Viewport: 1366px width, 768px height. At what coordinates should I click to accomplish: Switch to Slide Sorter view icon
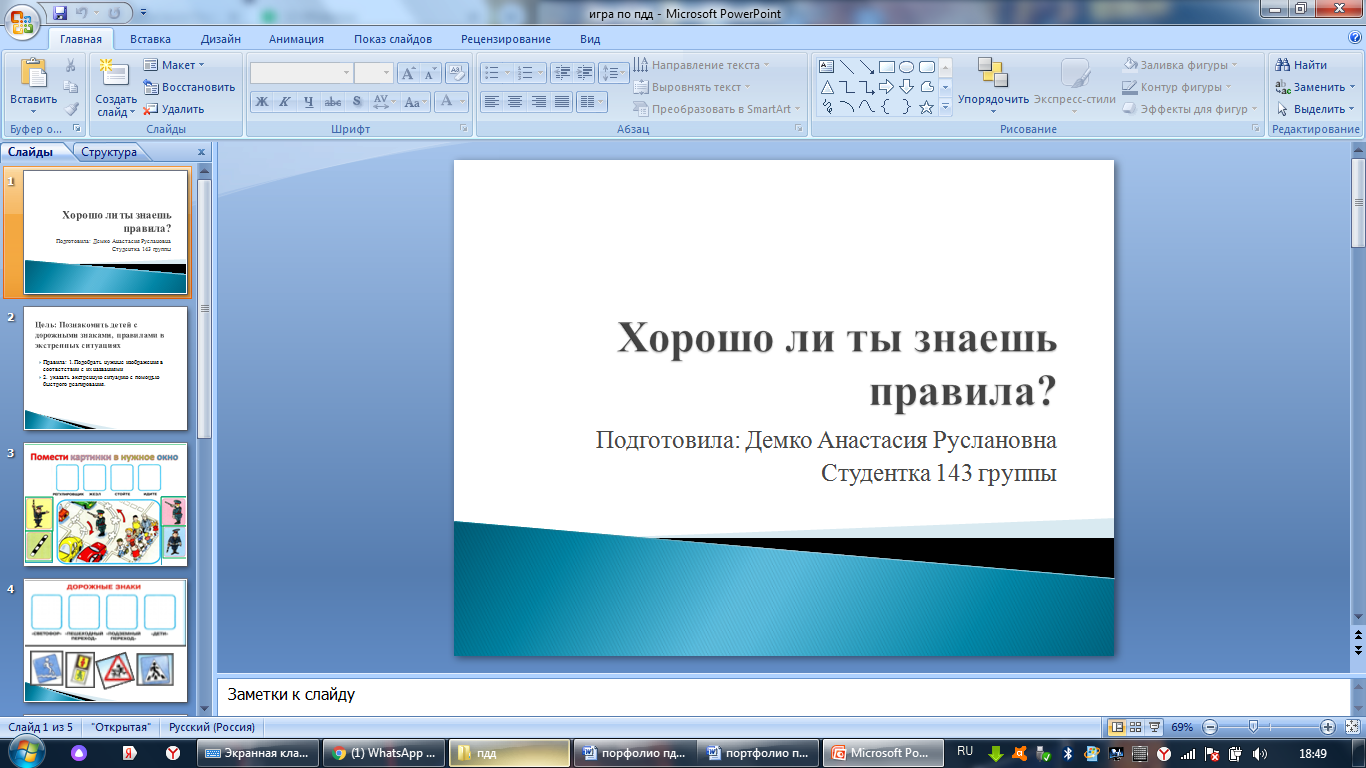coord(1136,727)
